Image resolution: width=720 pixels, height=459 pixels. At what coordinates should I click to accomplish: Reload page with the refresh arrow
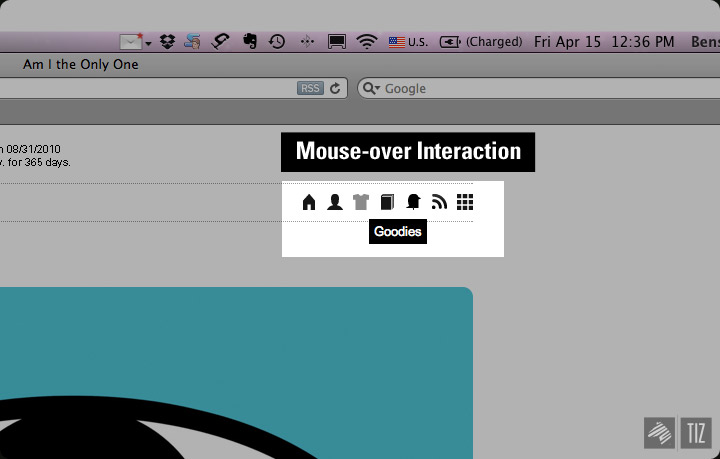click(335, 88)
